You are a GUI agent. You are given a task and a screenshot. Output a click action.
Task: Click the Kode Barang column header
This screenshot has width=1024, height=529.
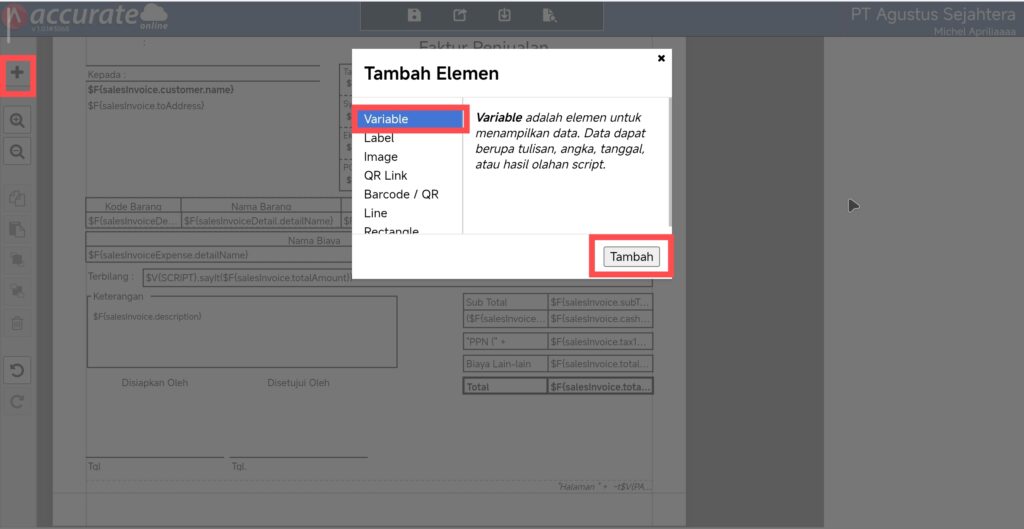point(133,206)
